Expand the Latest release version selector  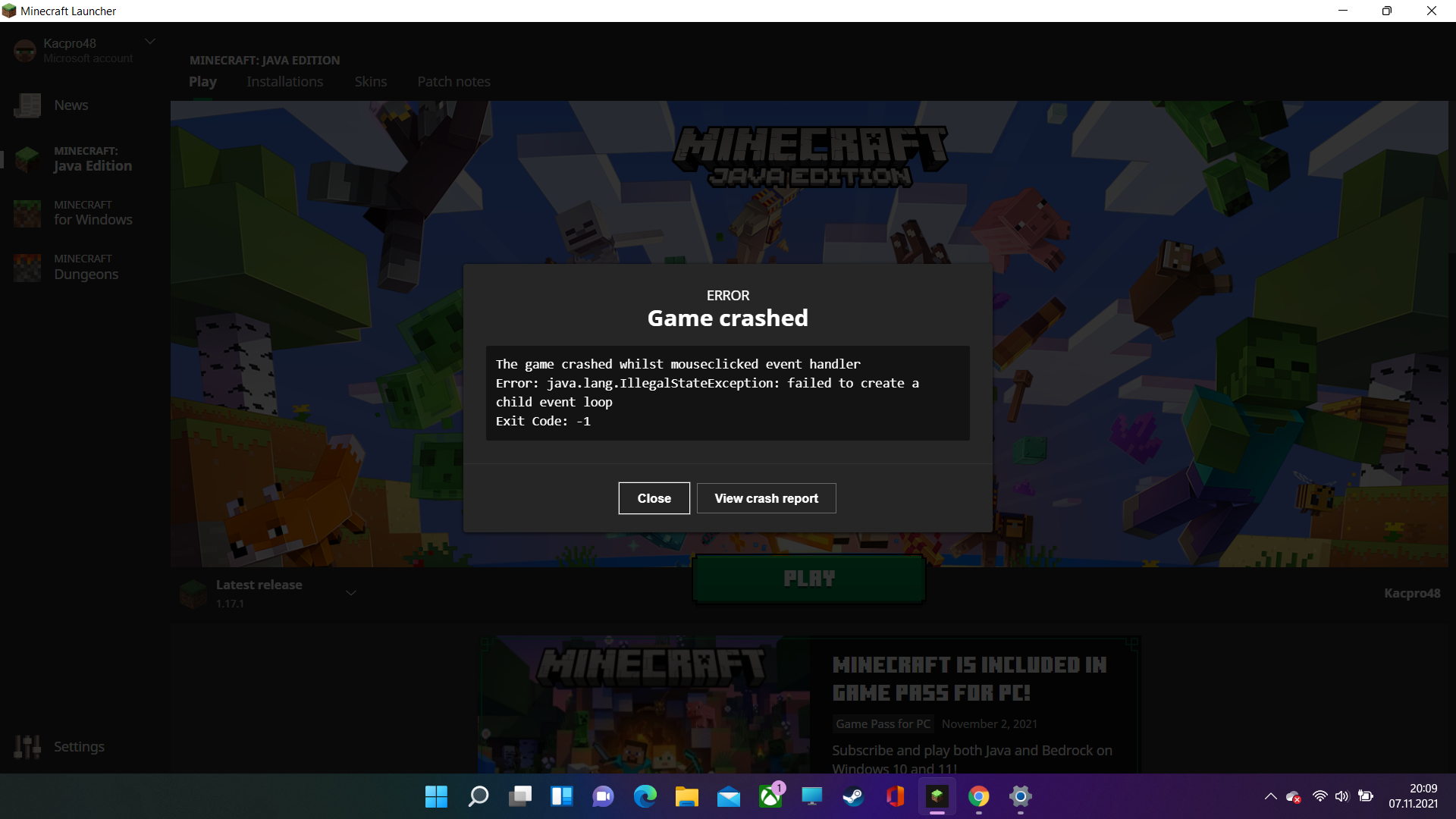(x=351, y=593)
